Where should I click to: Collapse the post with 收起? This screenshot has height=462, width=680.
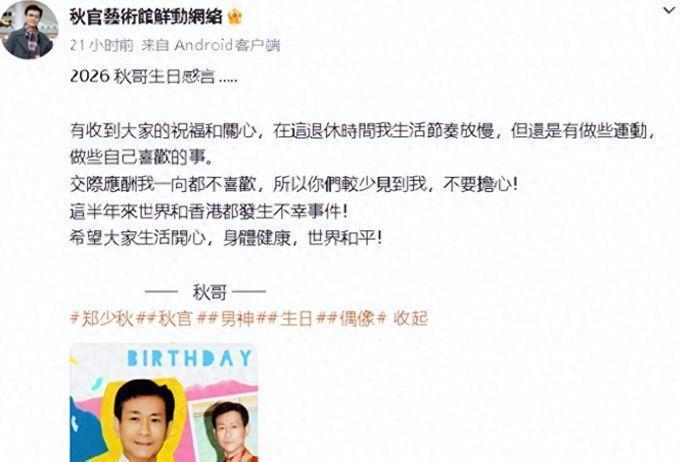coord(410,319)
